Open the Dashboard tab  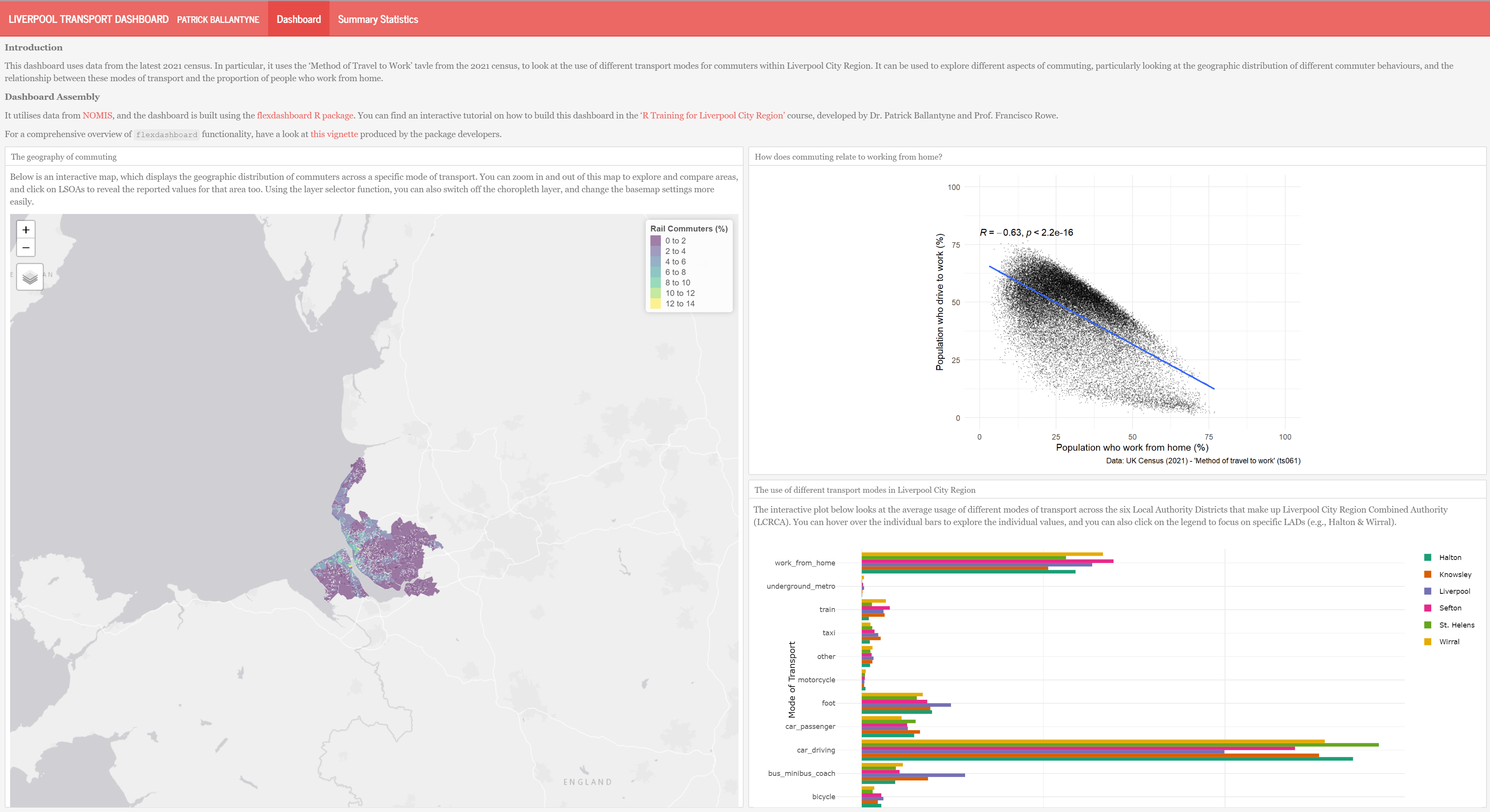298,19
